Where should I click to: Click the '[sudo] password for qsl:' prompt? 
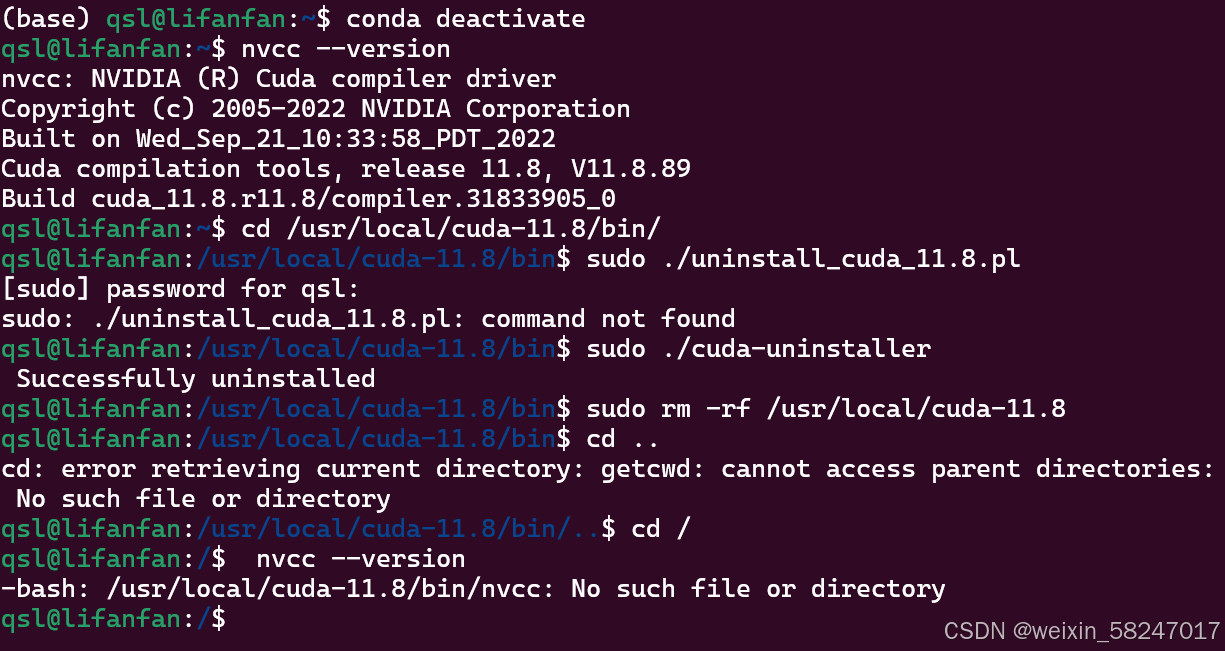(180, 289)
